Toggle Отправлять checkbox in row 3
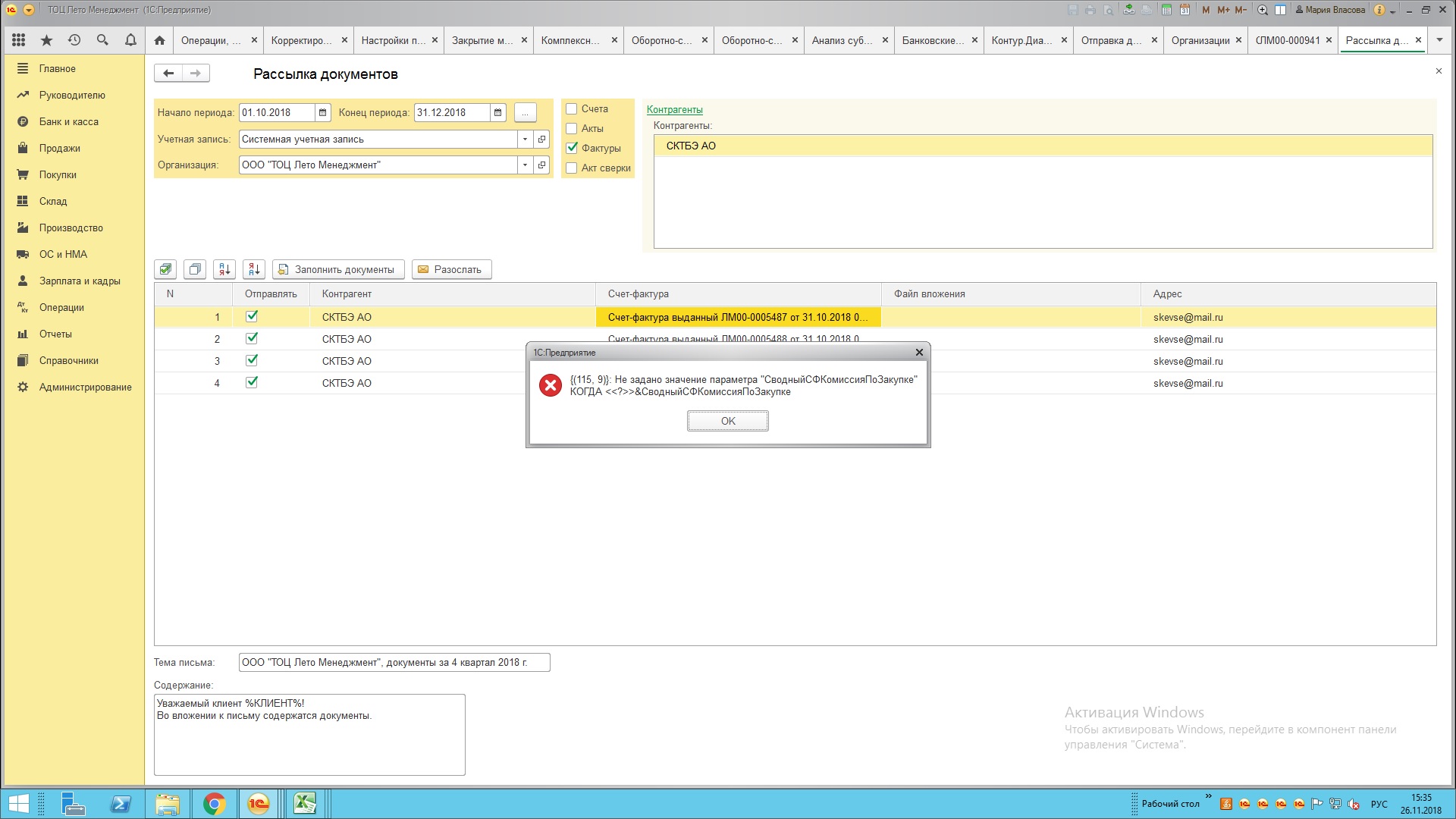Screen dimensions: 1456x819 pos(252,361)
